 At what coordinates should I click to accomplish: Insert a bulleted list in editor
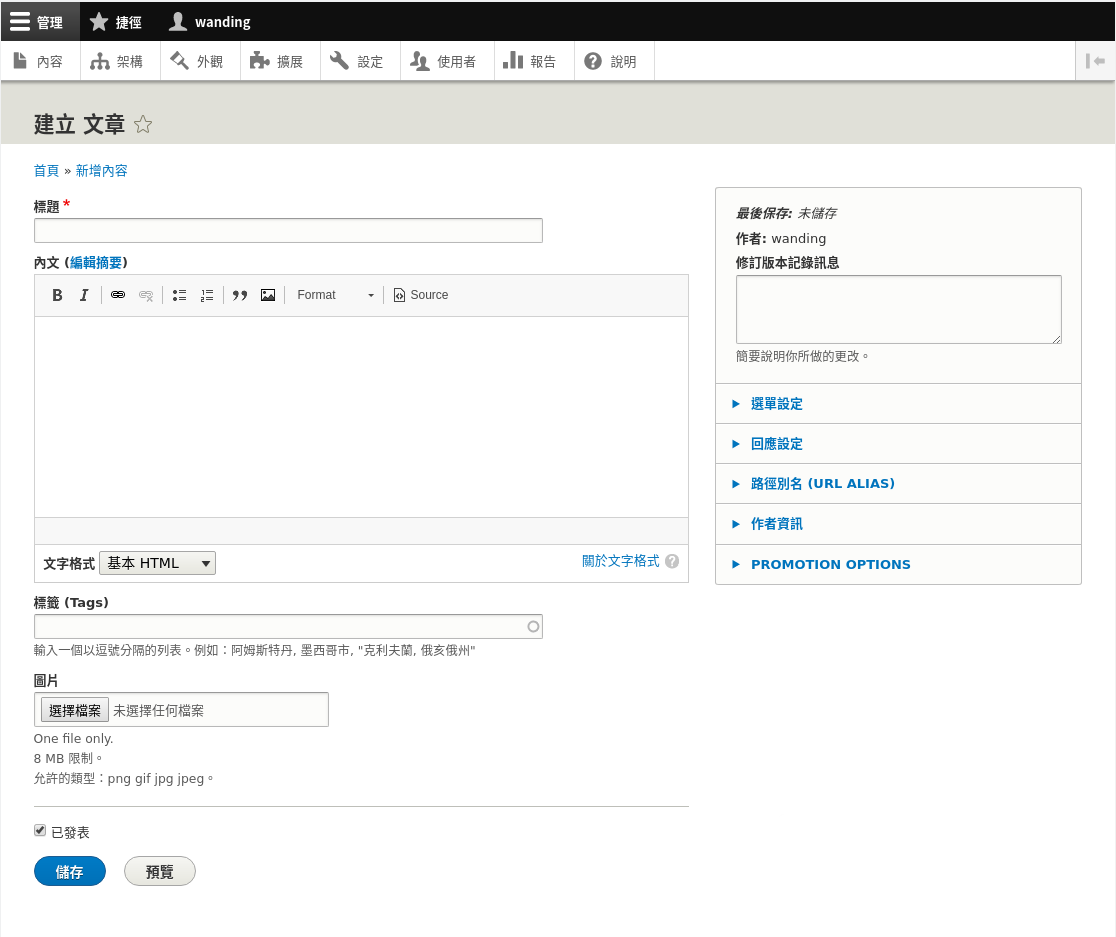click(x=179, y=295)
